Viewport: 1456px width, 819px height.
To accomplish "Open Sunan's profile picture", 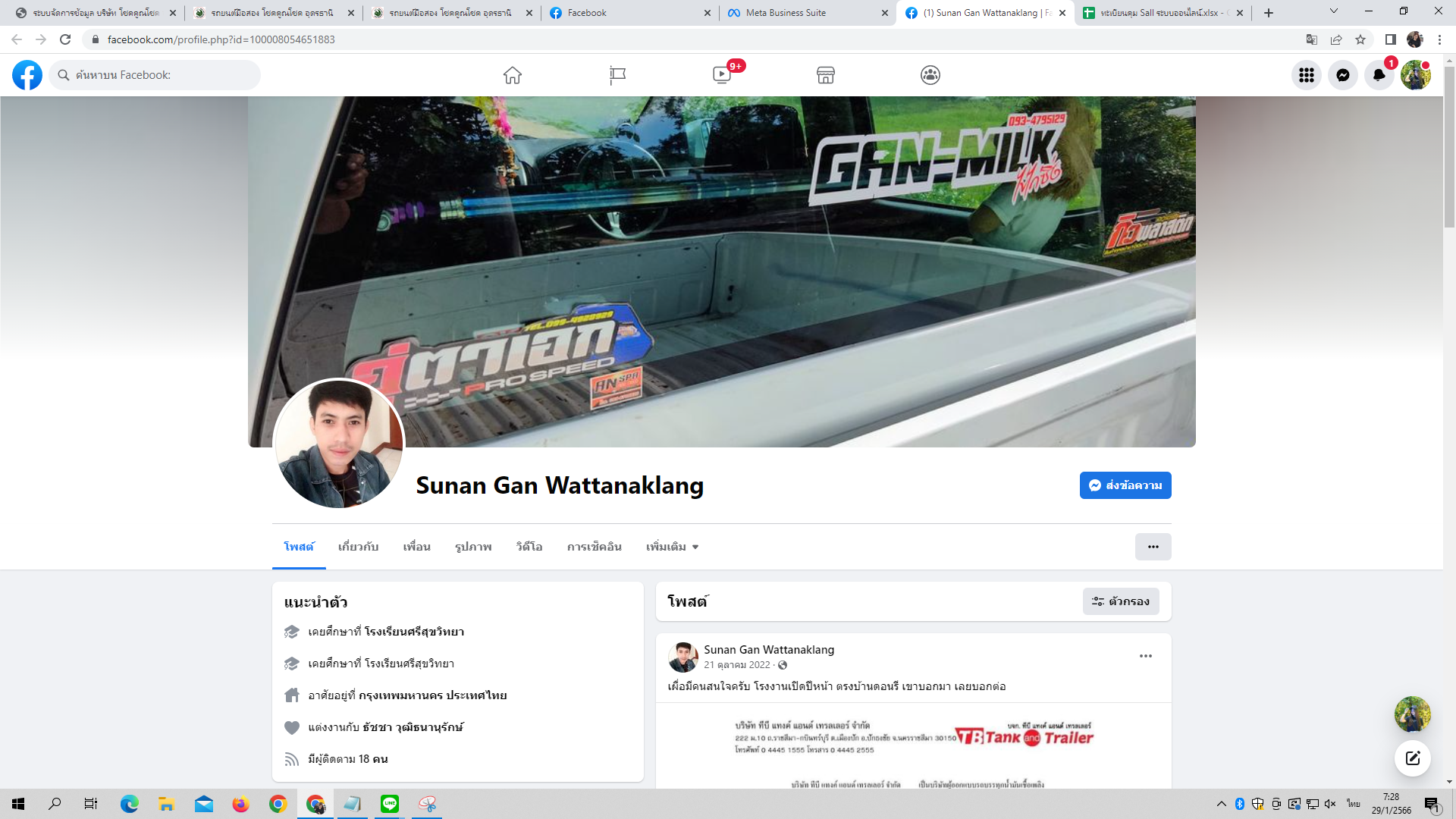I will pos(339,444).
